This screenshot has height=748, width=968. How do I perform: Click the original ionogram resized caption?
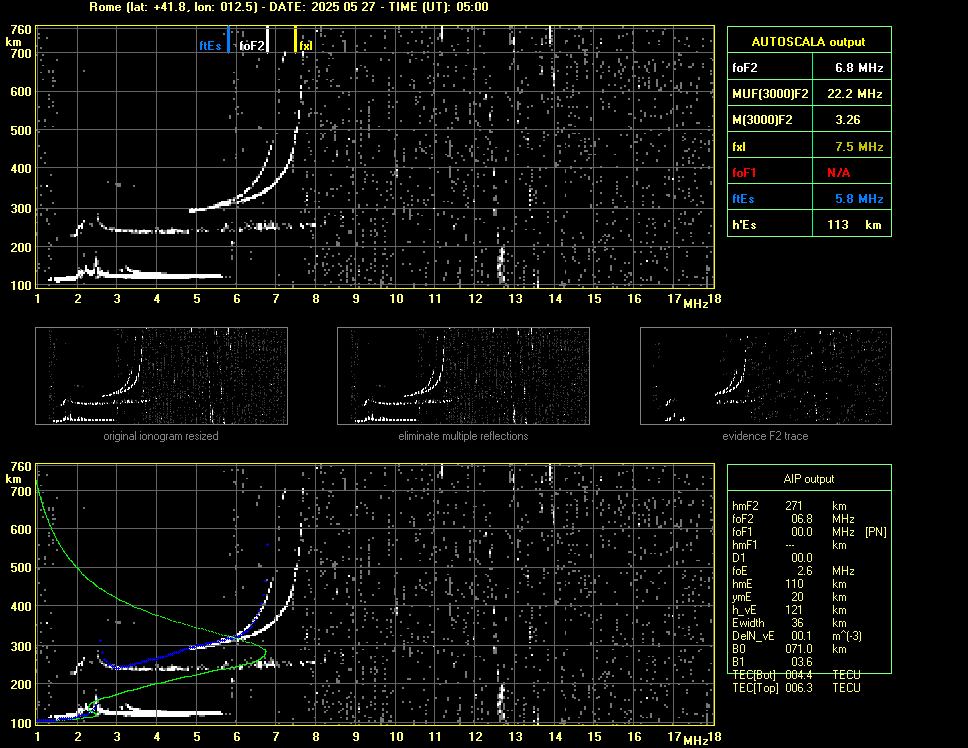pyautogui.click(x=161, y=436)
